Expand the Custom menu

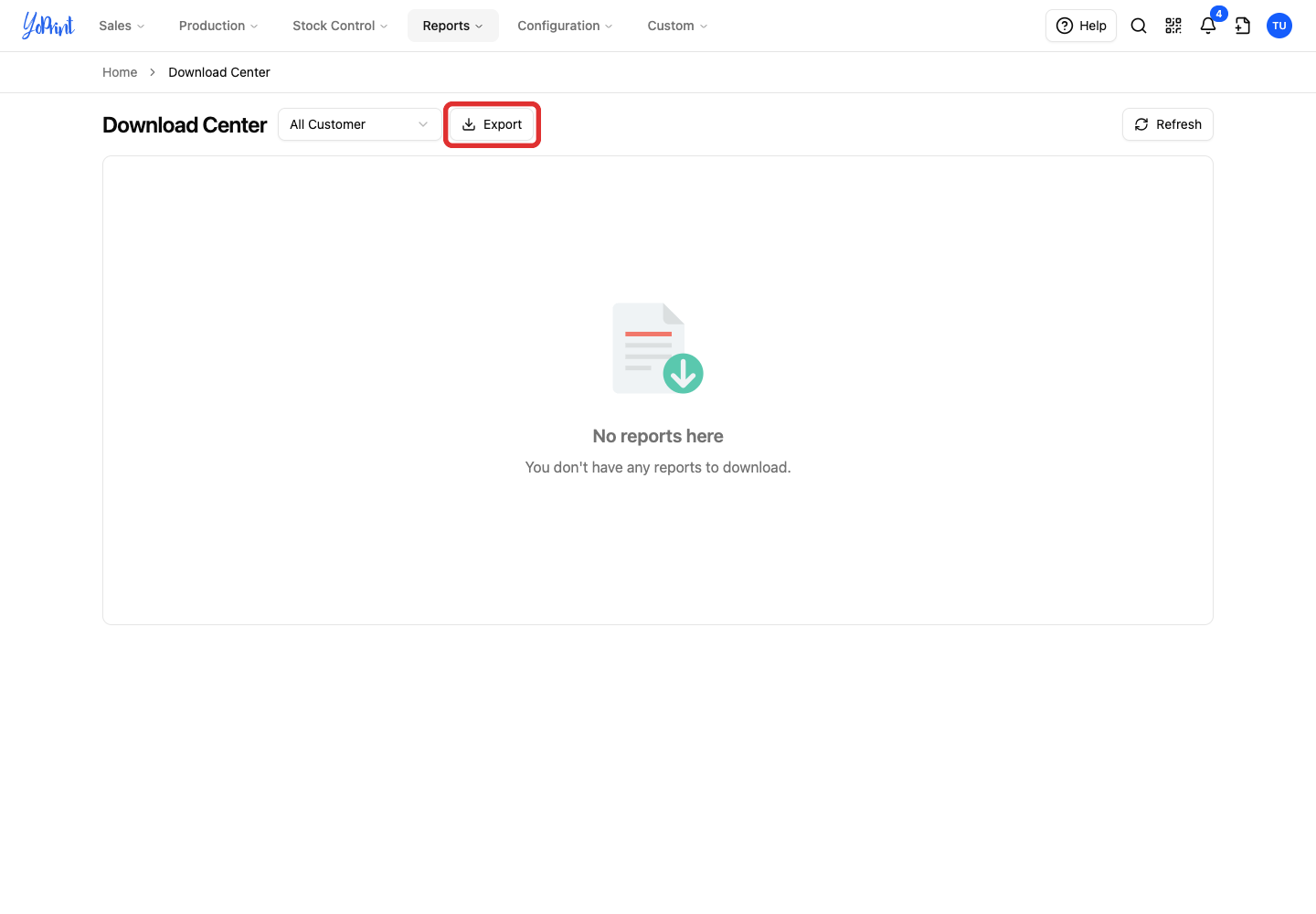(x=677, y=26)
